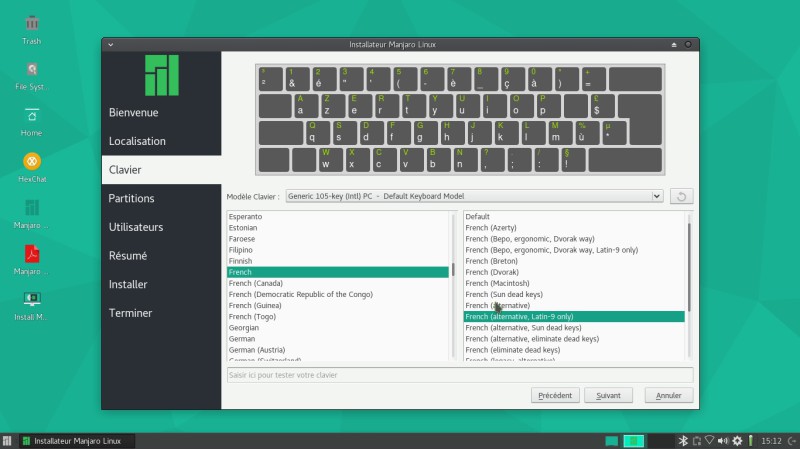The image size is (800, 449).
Task: Open the installer window menu arrow
Action: (111, 45)
